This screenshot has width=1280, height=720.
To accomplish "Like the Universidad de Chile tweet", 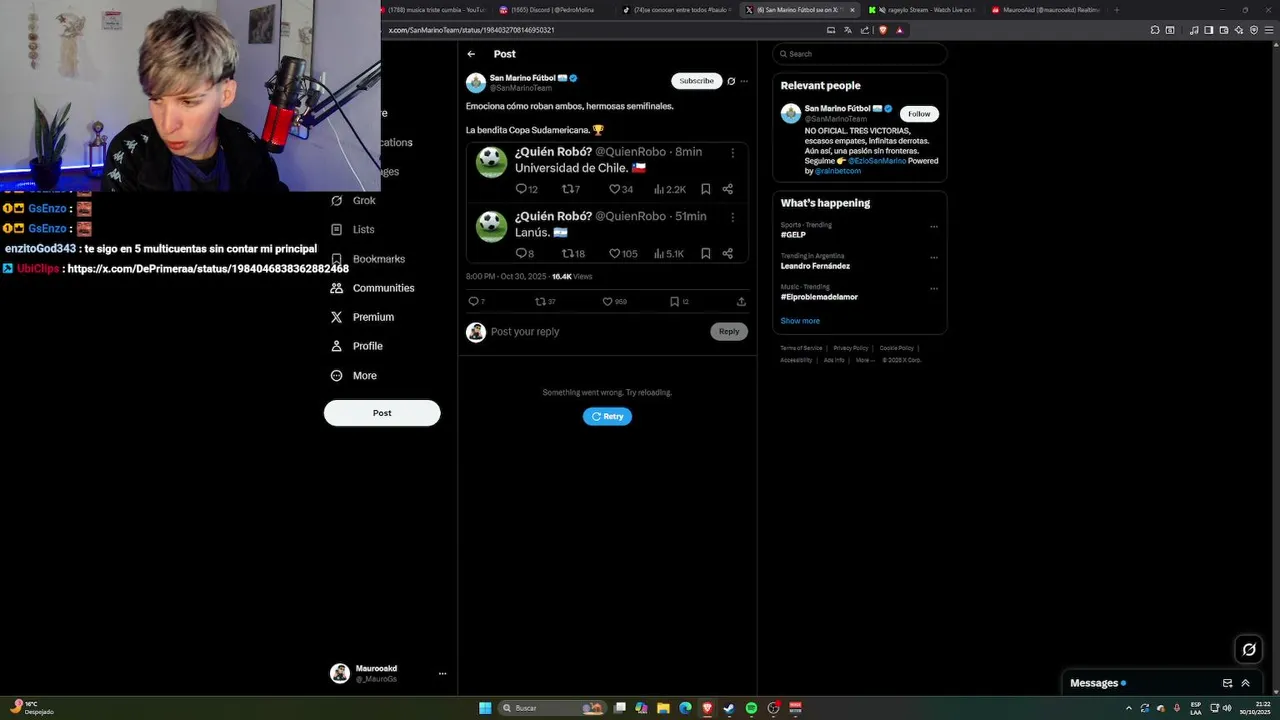I will click(x=614, y=189).
